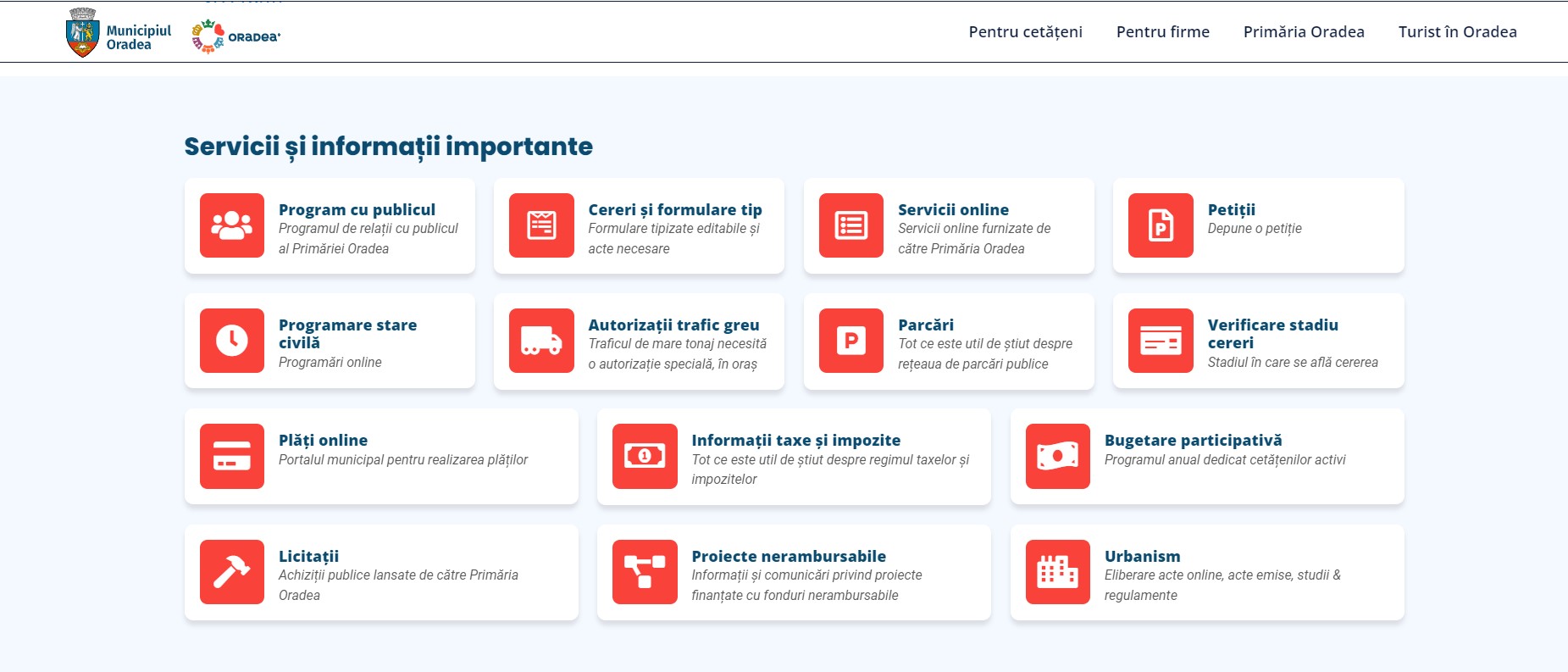Click the Plăți online credit card icon
1568x672 pixels.
click(231, 456)
